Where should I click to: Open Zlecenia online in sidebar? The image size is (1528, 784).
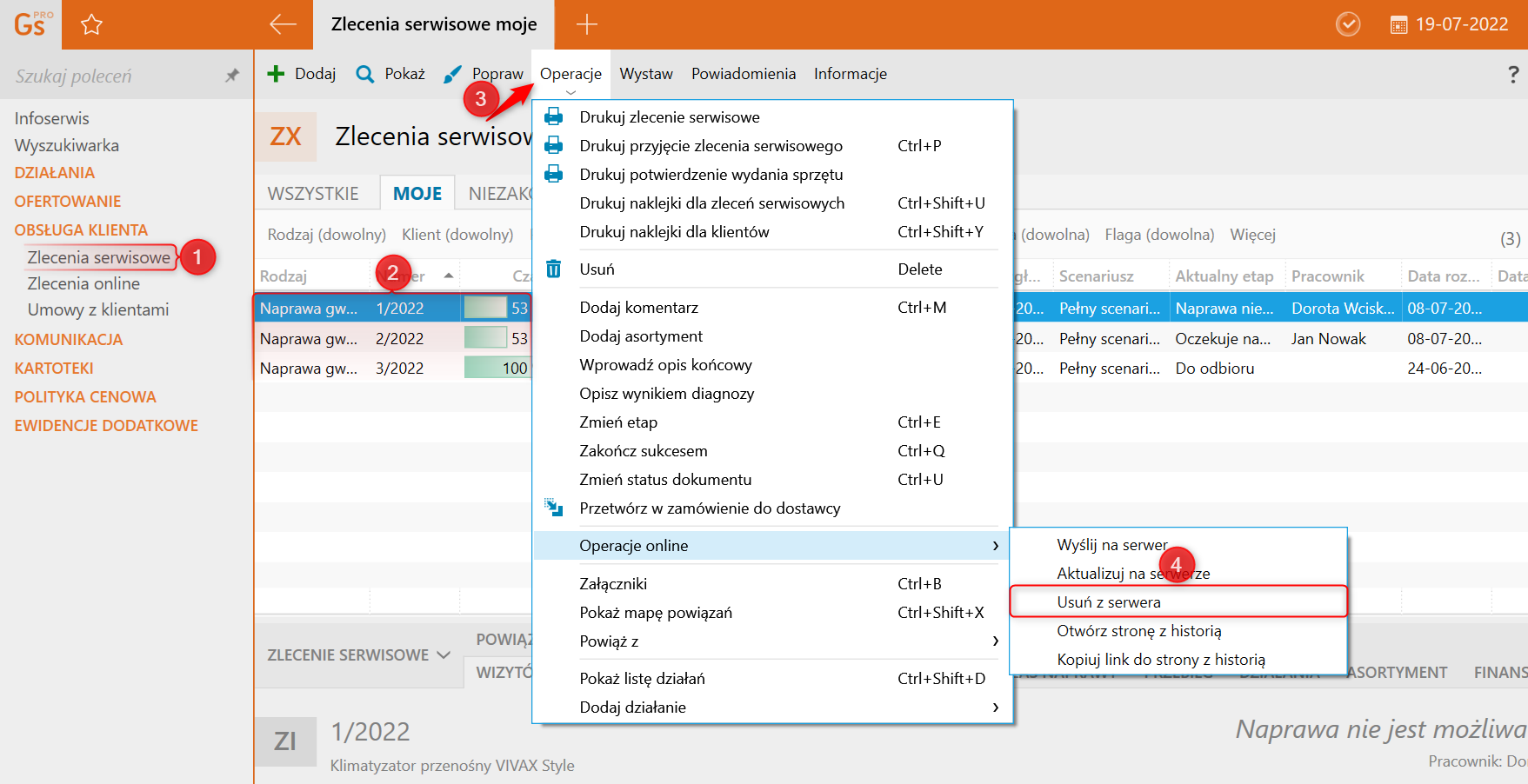(x=83, y=284)
